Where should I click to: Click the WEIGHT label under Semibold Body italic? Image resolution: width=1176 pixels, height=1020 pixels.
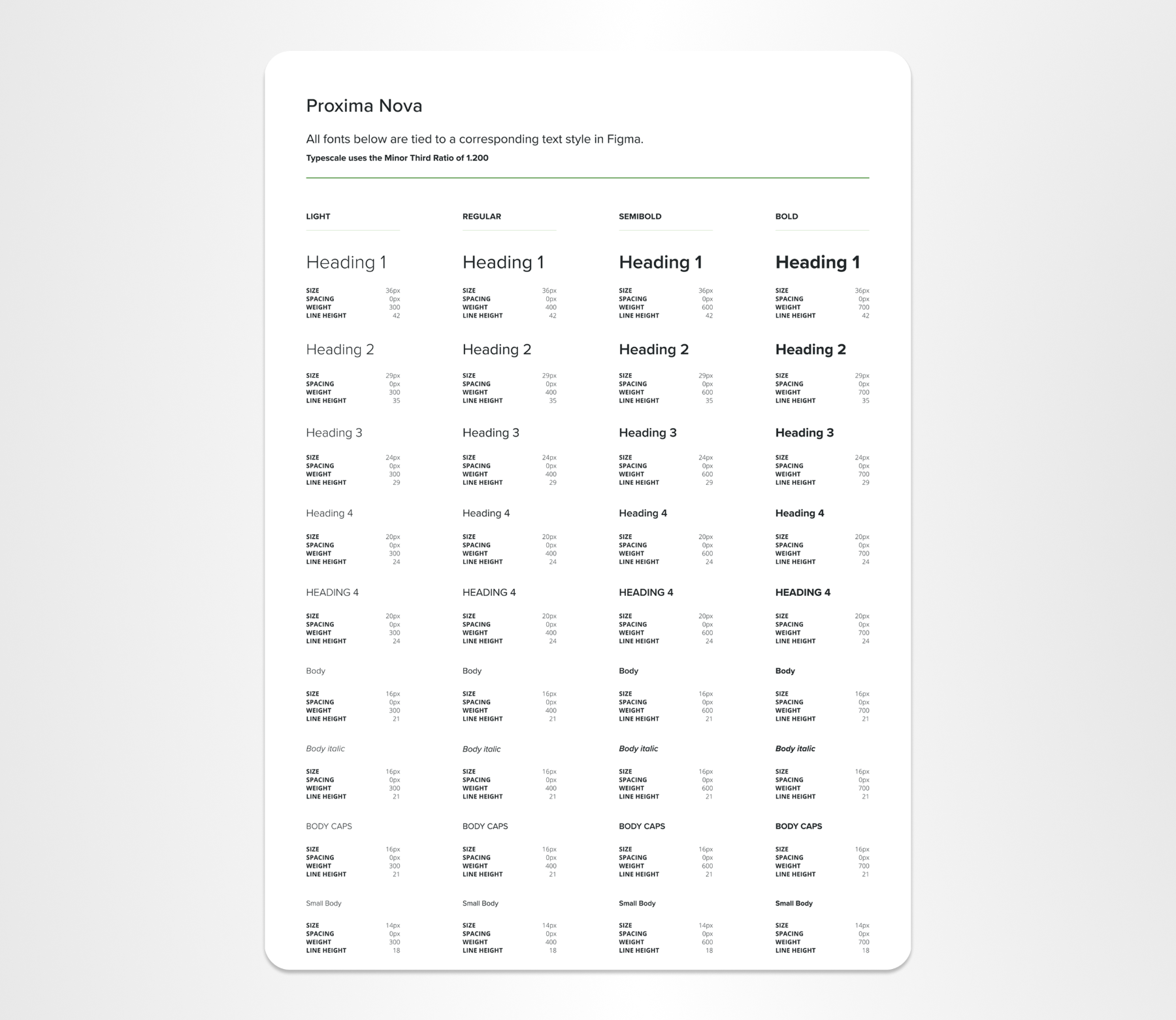click(x=631, y=789)
